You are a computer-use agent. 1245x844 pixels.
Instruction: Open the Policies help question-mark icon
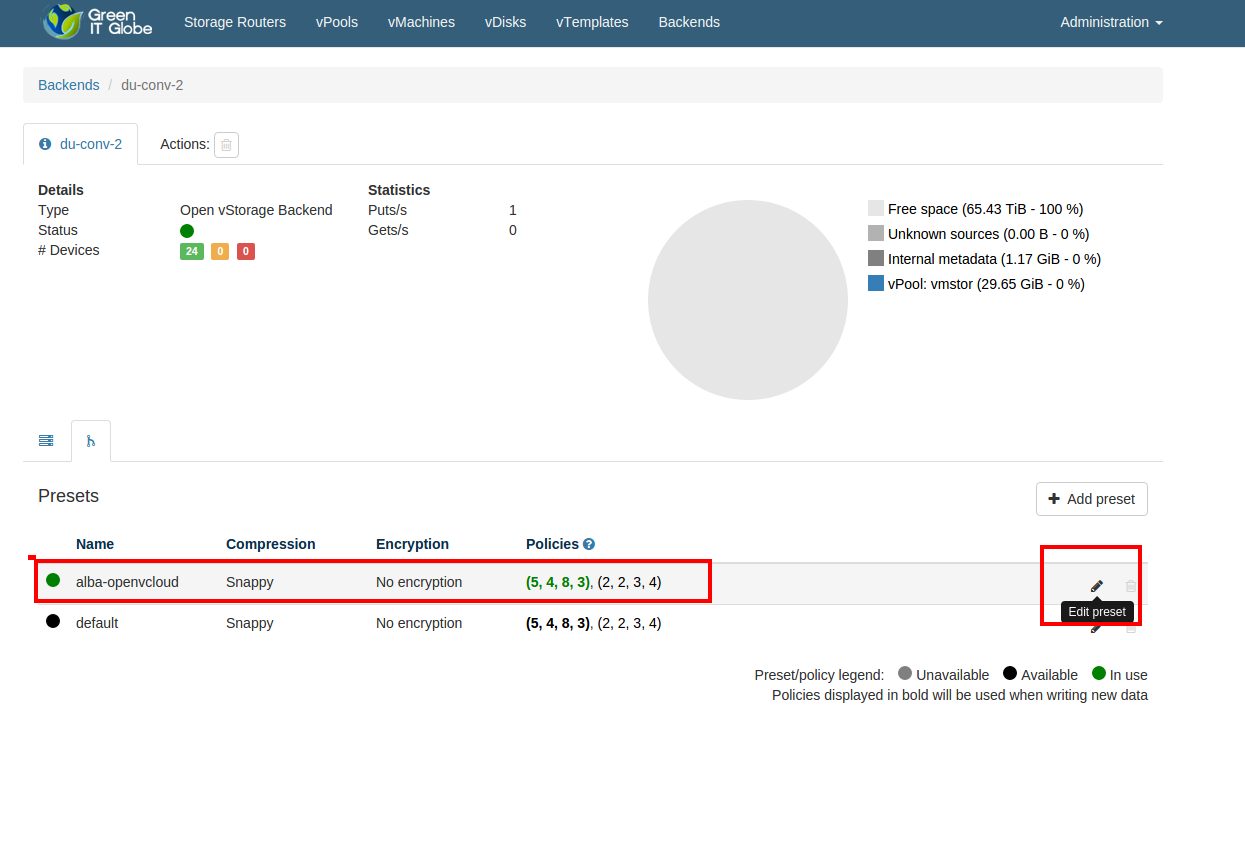[x=589, y=544]
